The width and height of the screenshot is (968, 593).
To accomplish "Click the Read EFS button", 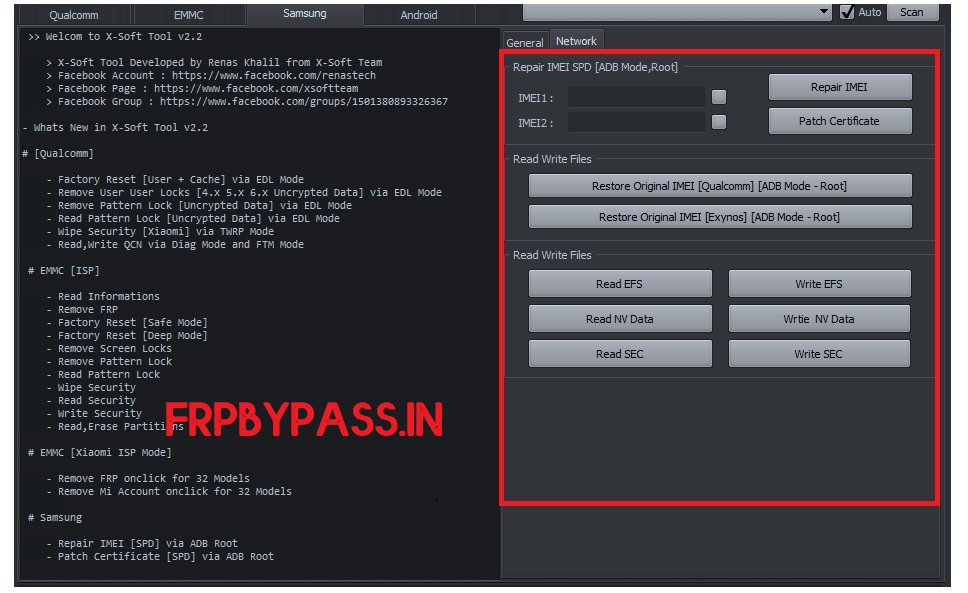I will coord(620,284).
